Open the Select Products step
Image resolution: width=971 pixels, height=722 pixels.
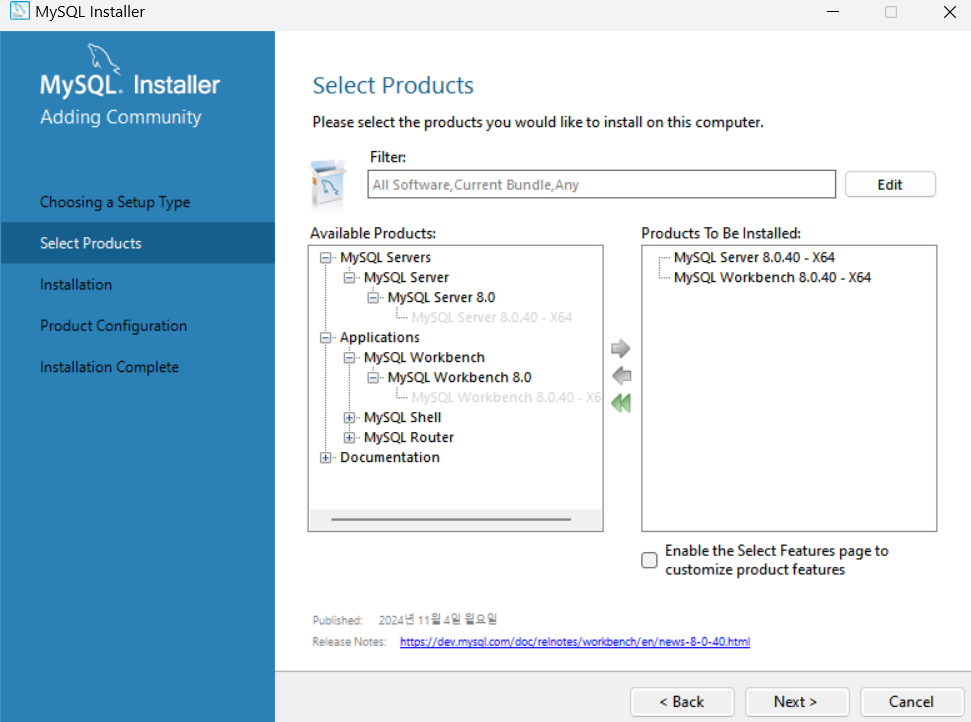137,243
